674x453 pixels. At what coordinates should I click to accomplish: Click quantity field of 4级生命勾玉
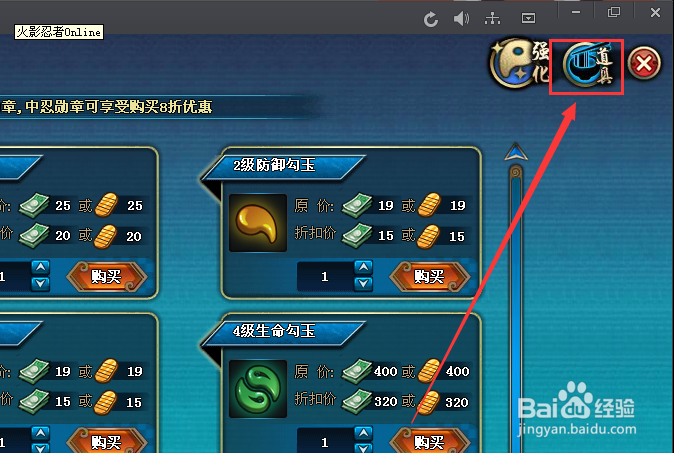coord(325,441)
